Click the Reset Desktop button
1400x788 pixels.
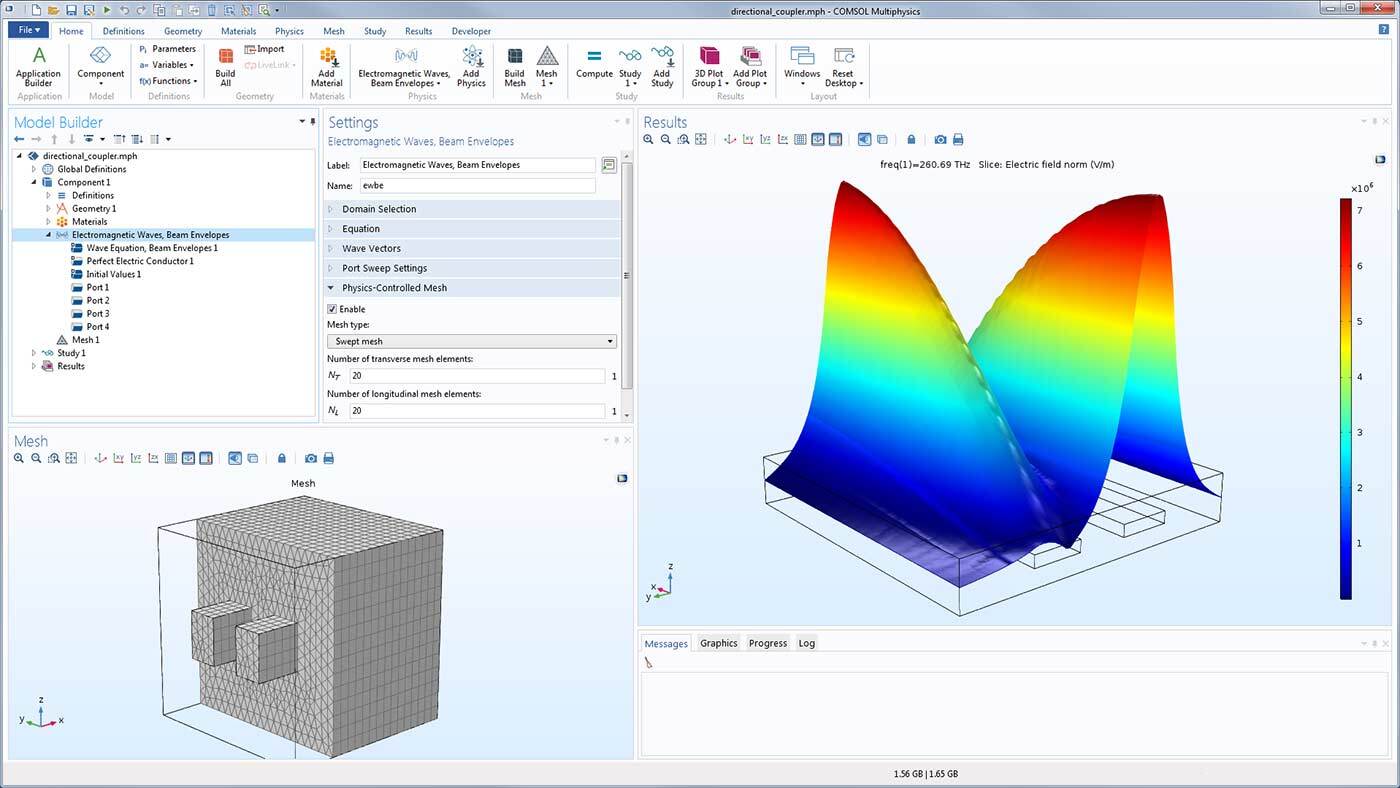[x=842, y=66]
